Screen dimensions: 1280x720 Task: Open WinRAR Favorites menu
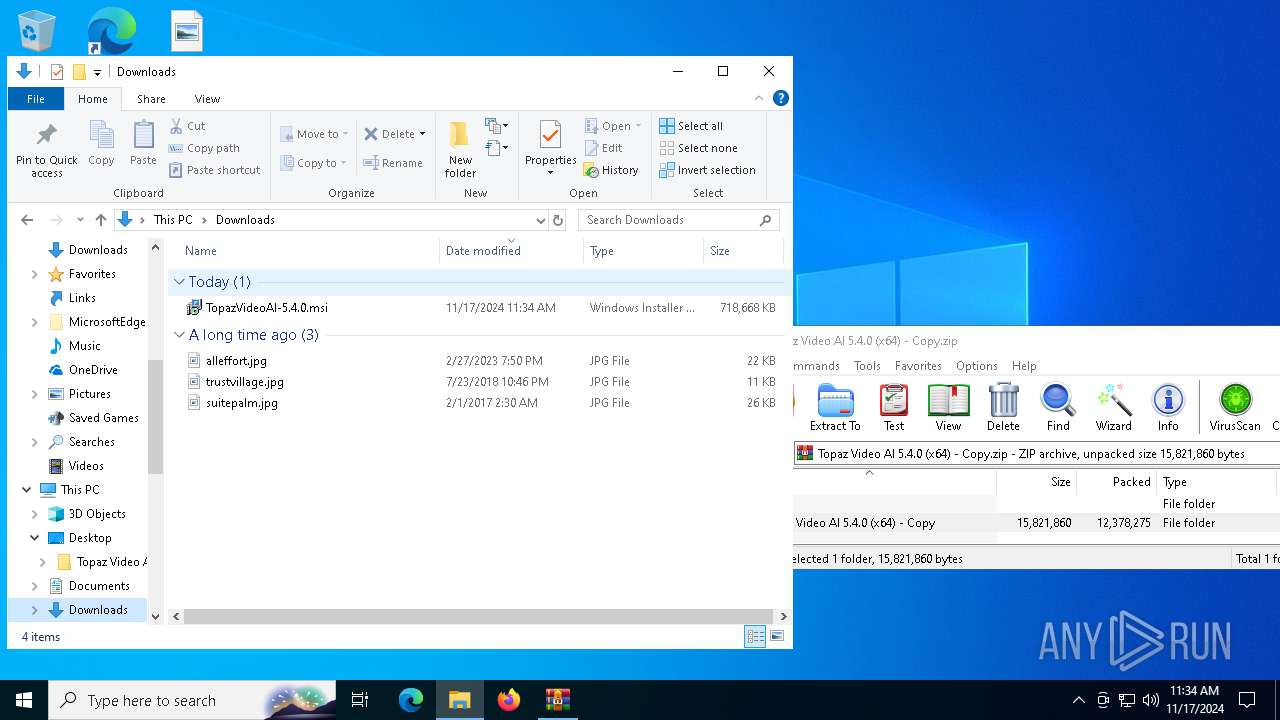pos(918,366)
